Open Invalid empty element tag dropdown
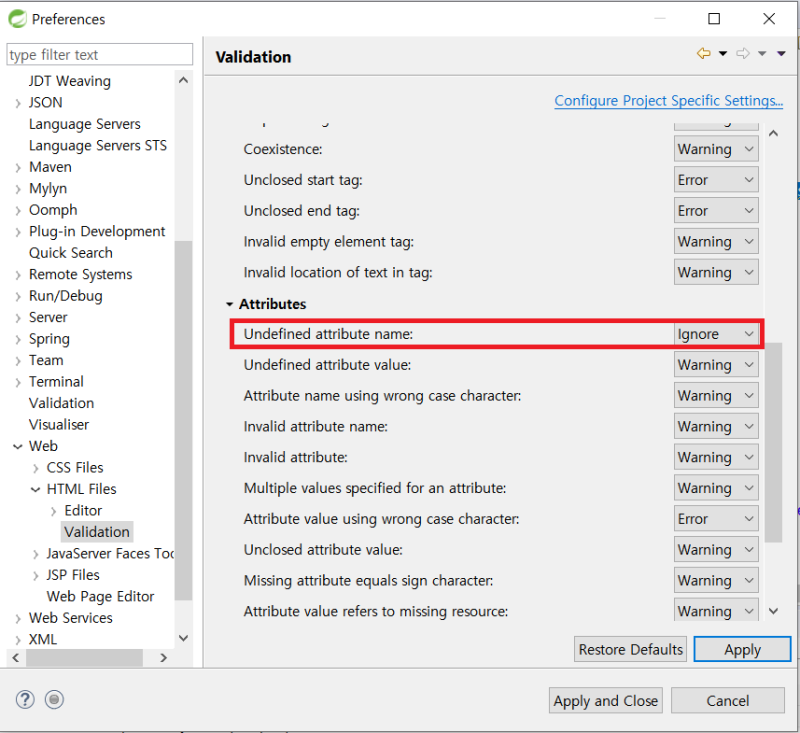 716,242
